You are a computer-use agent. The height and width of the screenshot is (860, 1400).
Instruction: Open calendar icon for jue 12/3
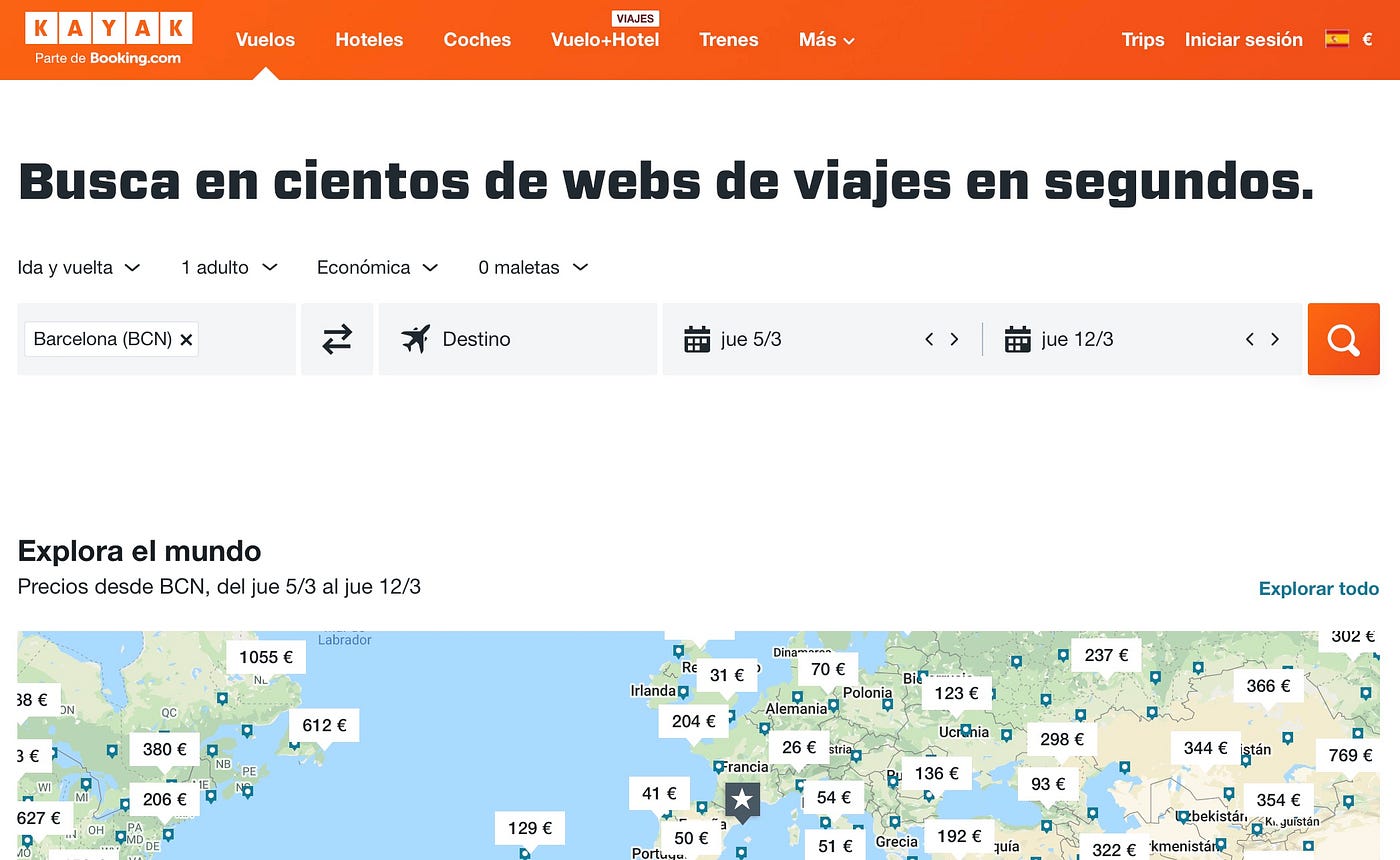point(1017,339)
